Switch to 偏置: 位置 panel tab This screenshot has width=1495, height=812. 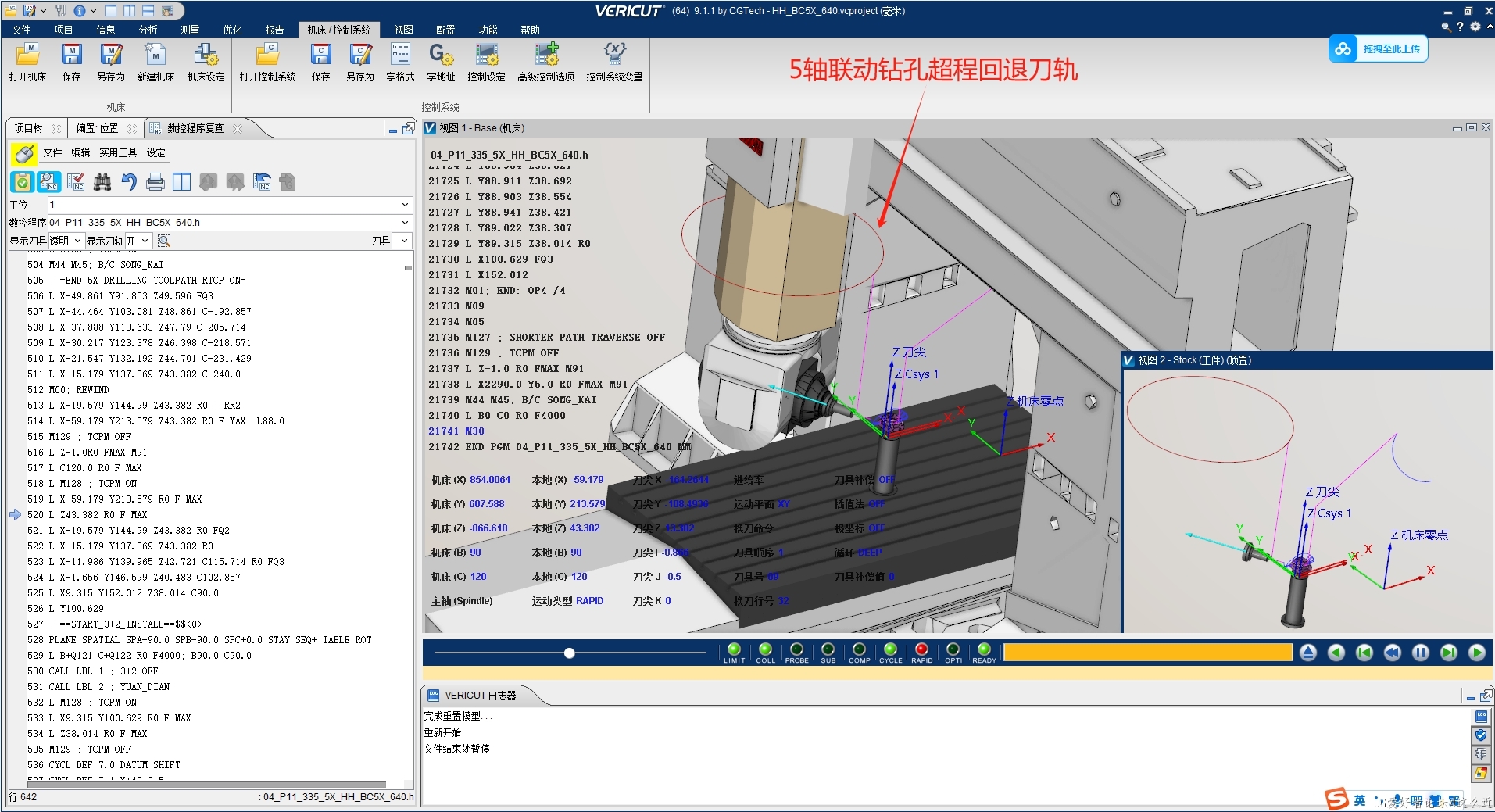point(97,129)
